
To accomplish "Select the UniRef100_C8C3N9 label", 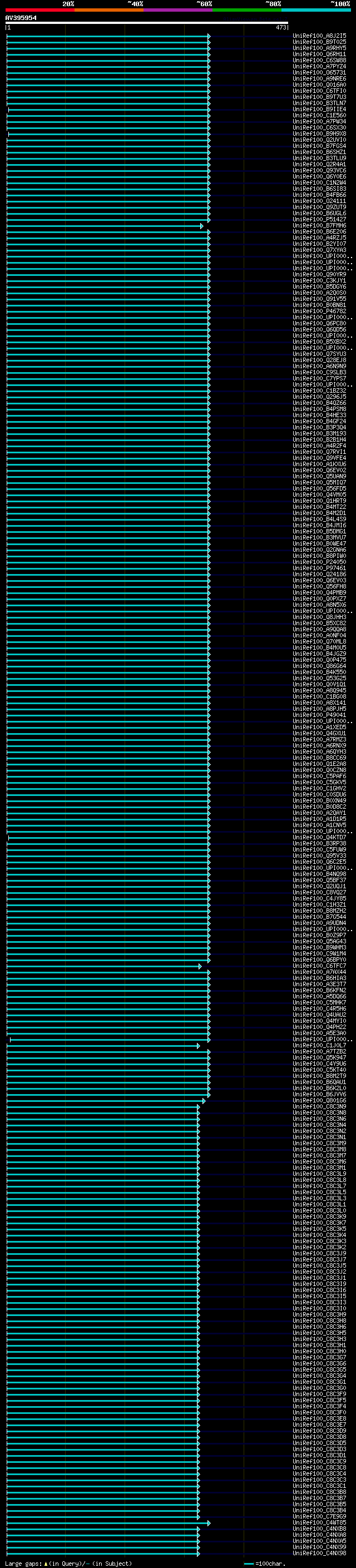I will (319, 1107).
